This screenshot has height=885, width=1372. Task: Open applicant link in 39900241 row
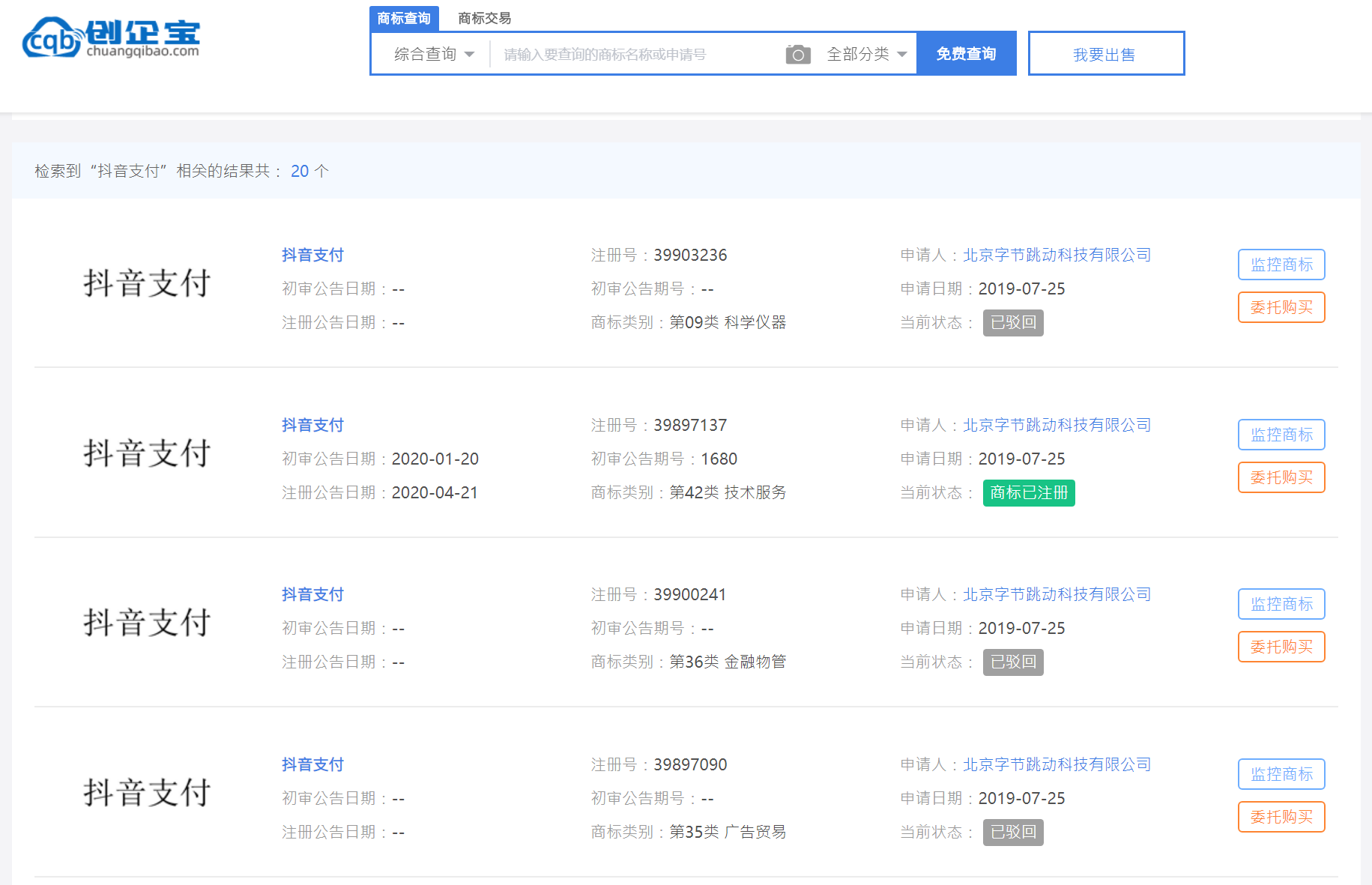(x=1057, y=594)
